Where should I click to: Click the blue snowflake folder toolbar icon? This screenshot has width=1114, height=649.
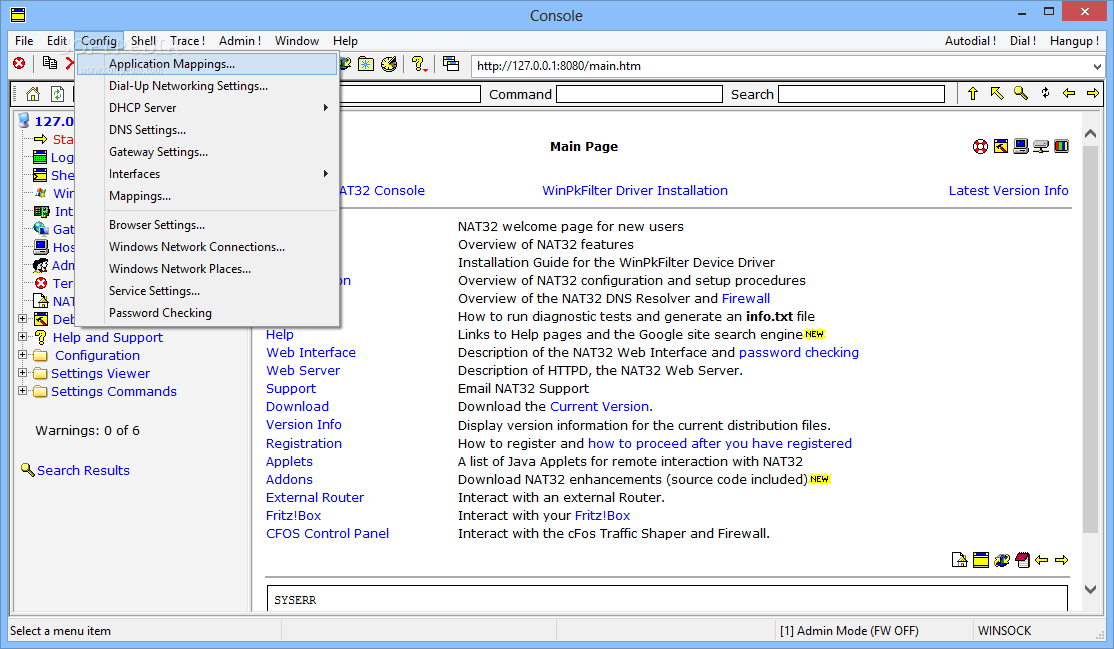[366, 65]
